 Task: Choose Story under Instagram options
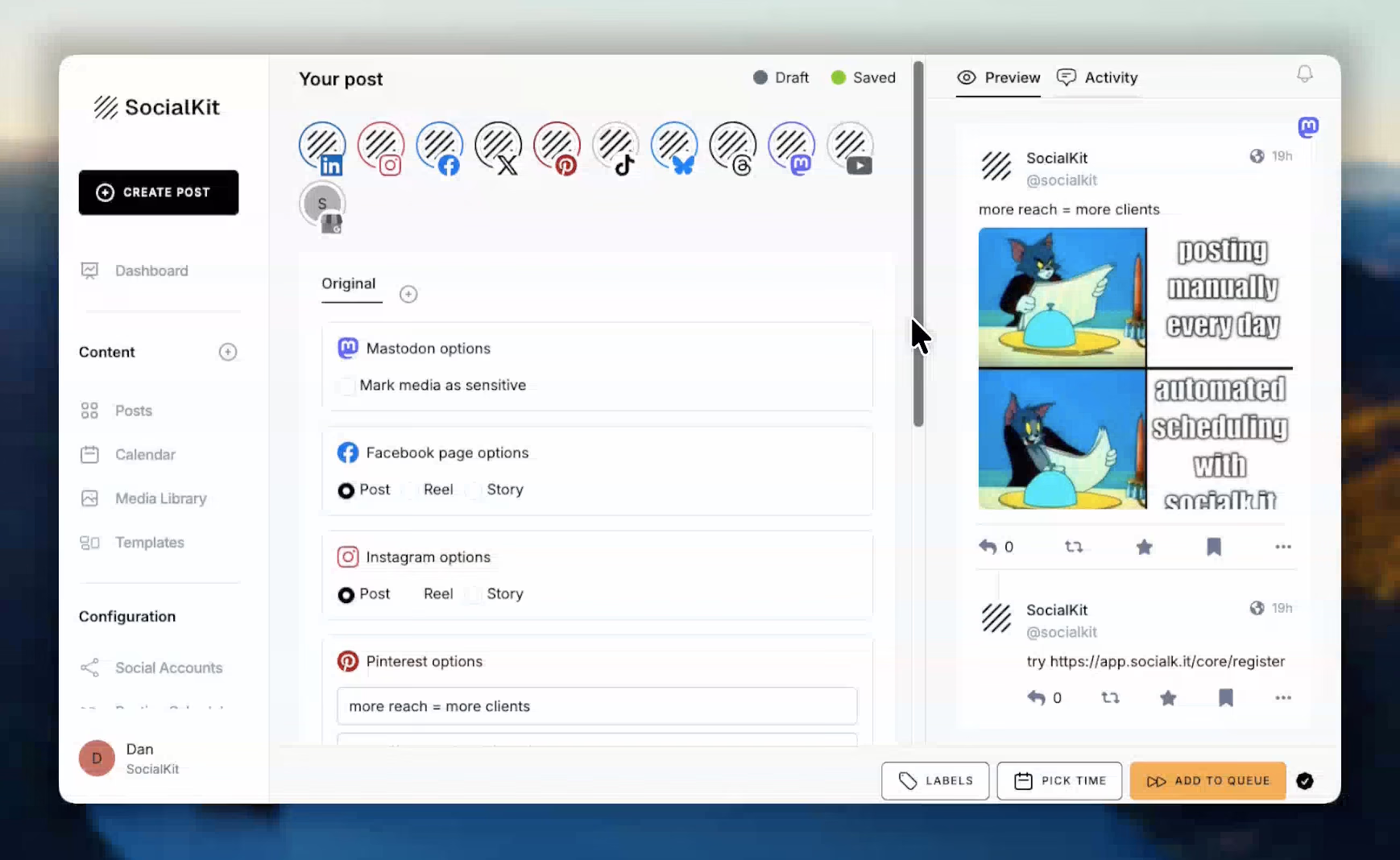point(474,594)
